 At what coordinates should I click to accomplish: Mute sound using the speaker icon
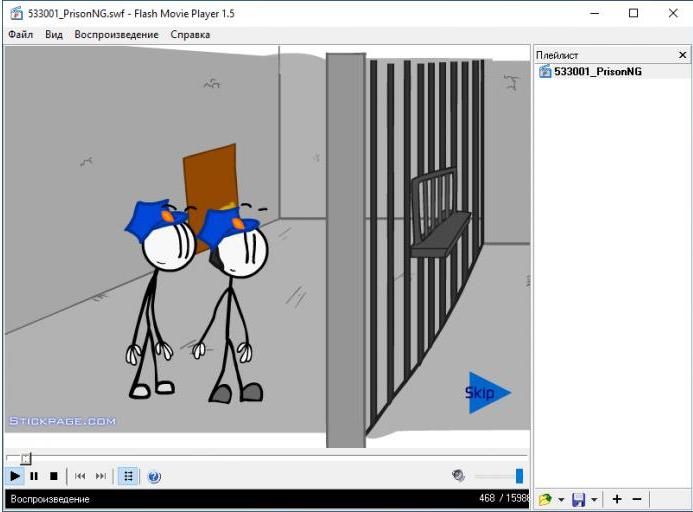coord(458,476)
